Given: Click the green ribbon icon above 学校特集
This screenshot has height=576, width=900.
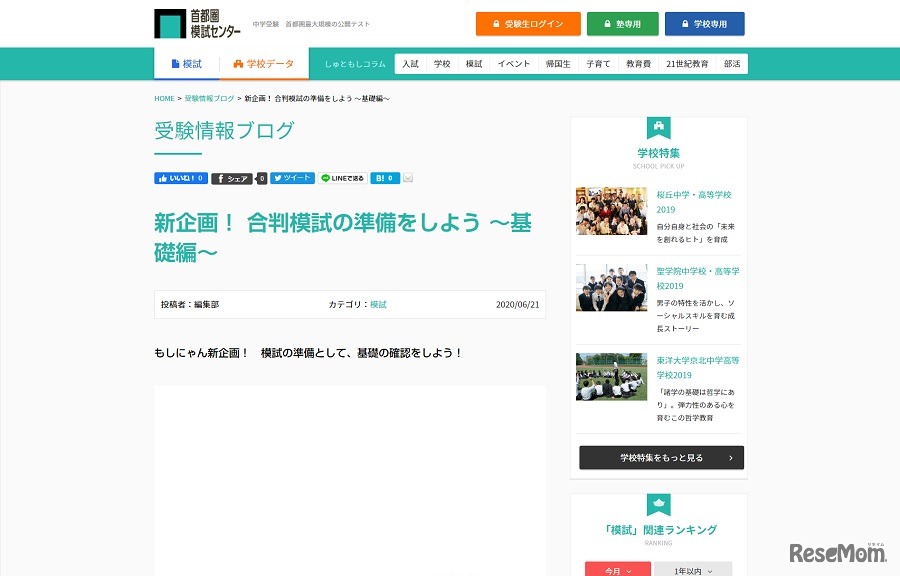Looking at the screenshot, I should click(x=658, y=127).
